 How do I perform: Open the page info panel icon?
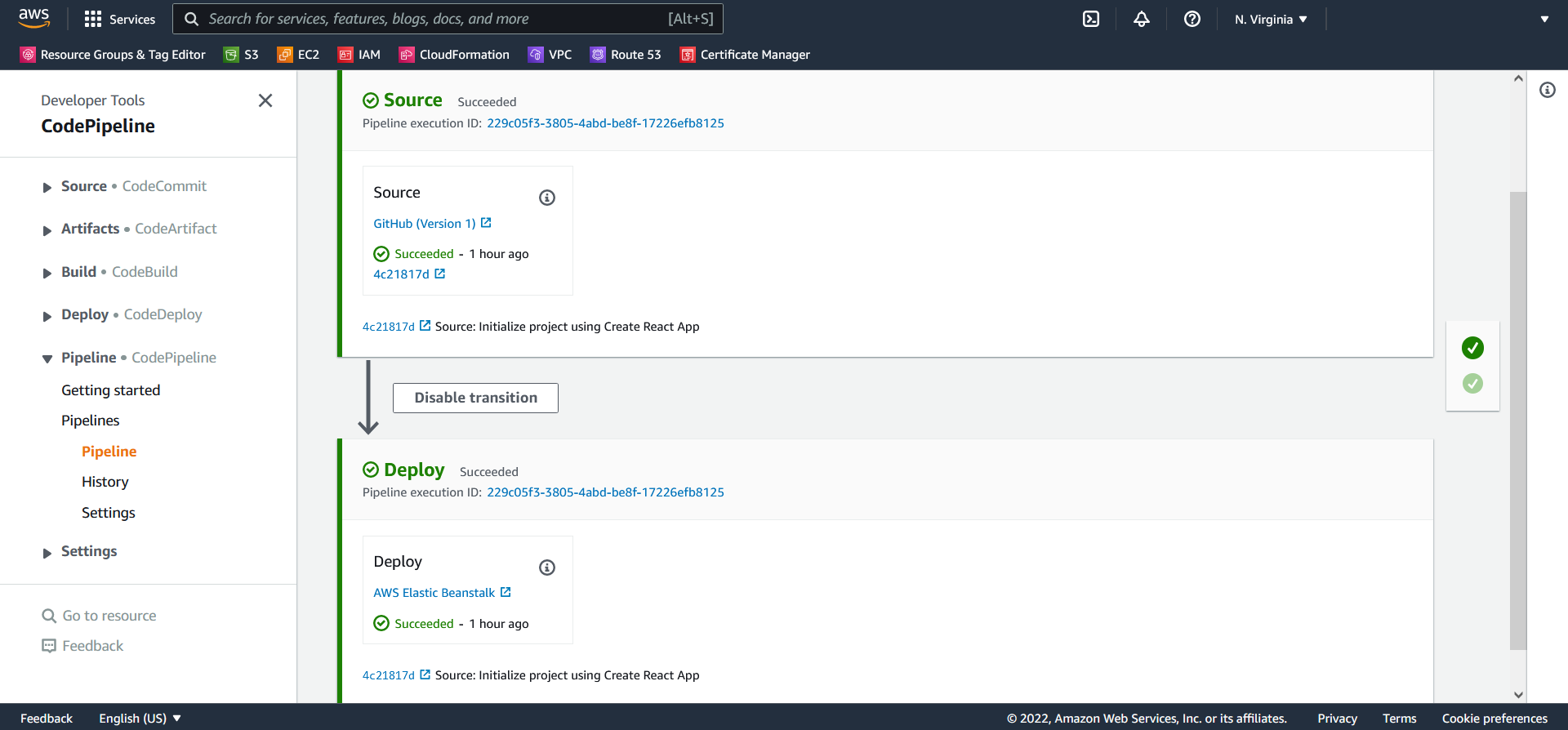(x=1548, y=90)
